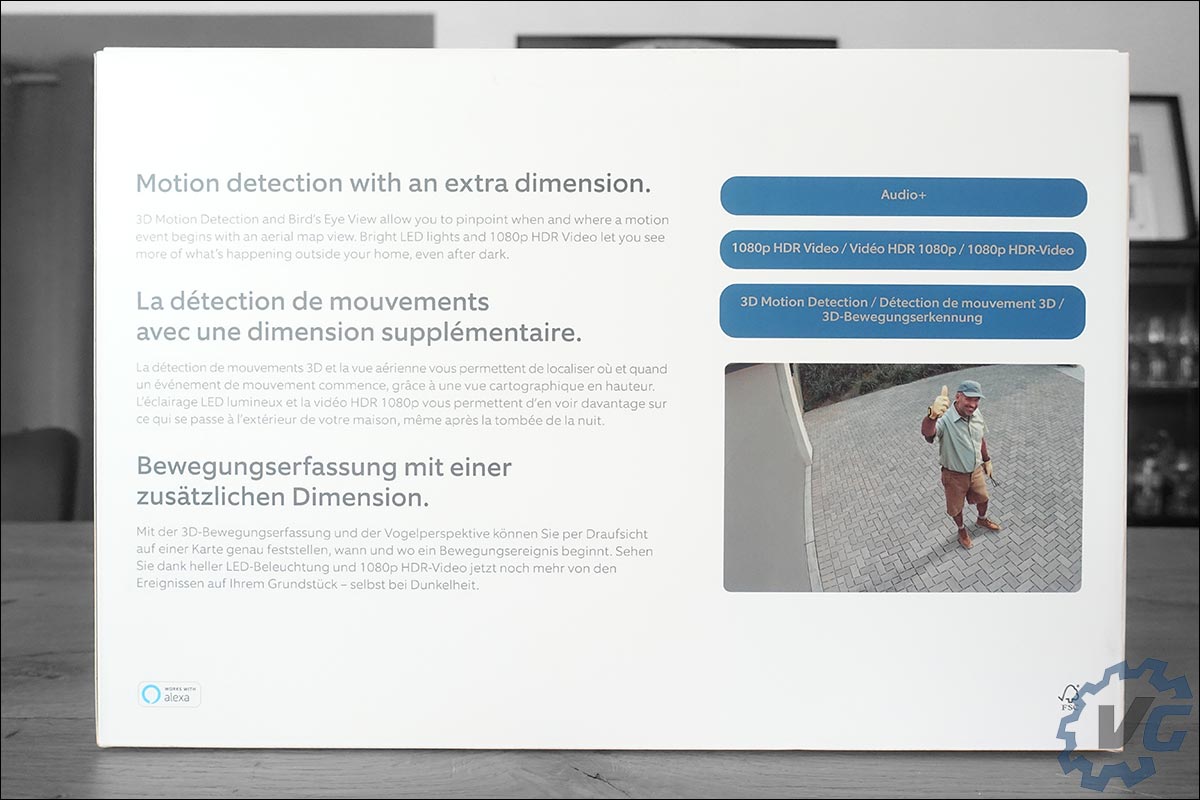This screenshot has width=1200, height=800.
Task: Click the French paragraph about vue aérienne
Action: [x=402, y=395]
